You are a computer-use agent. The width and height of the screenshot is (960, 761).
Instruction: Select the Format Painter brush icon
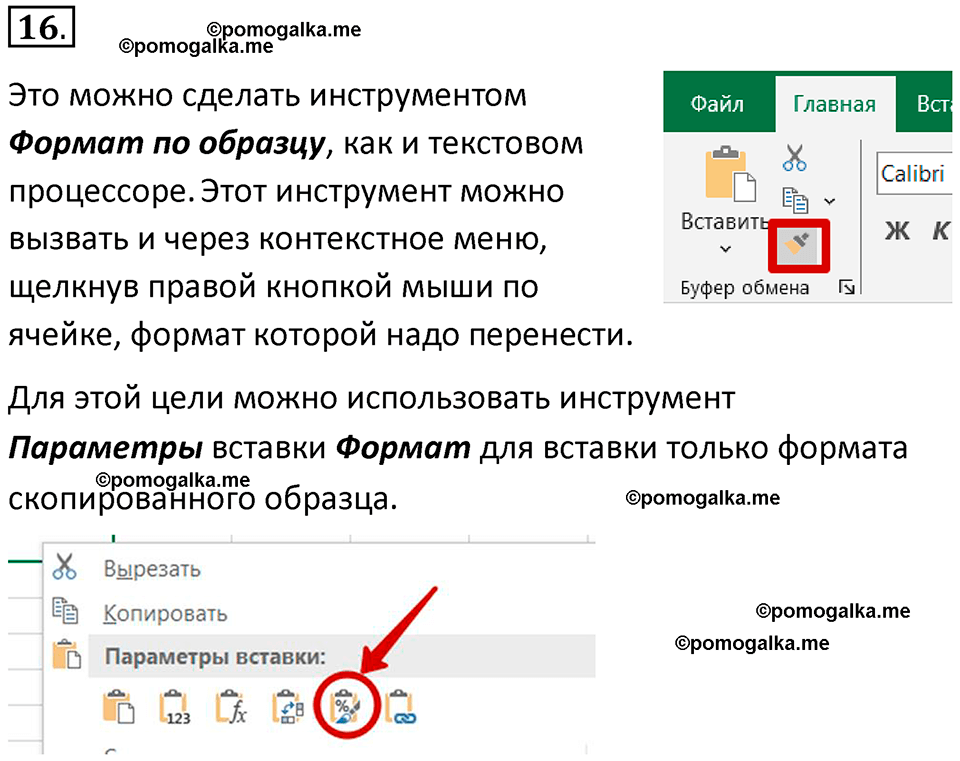pyautogui.click(x=799, y=246)
